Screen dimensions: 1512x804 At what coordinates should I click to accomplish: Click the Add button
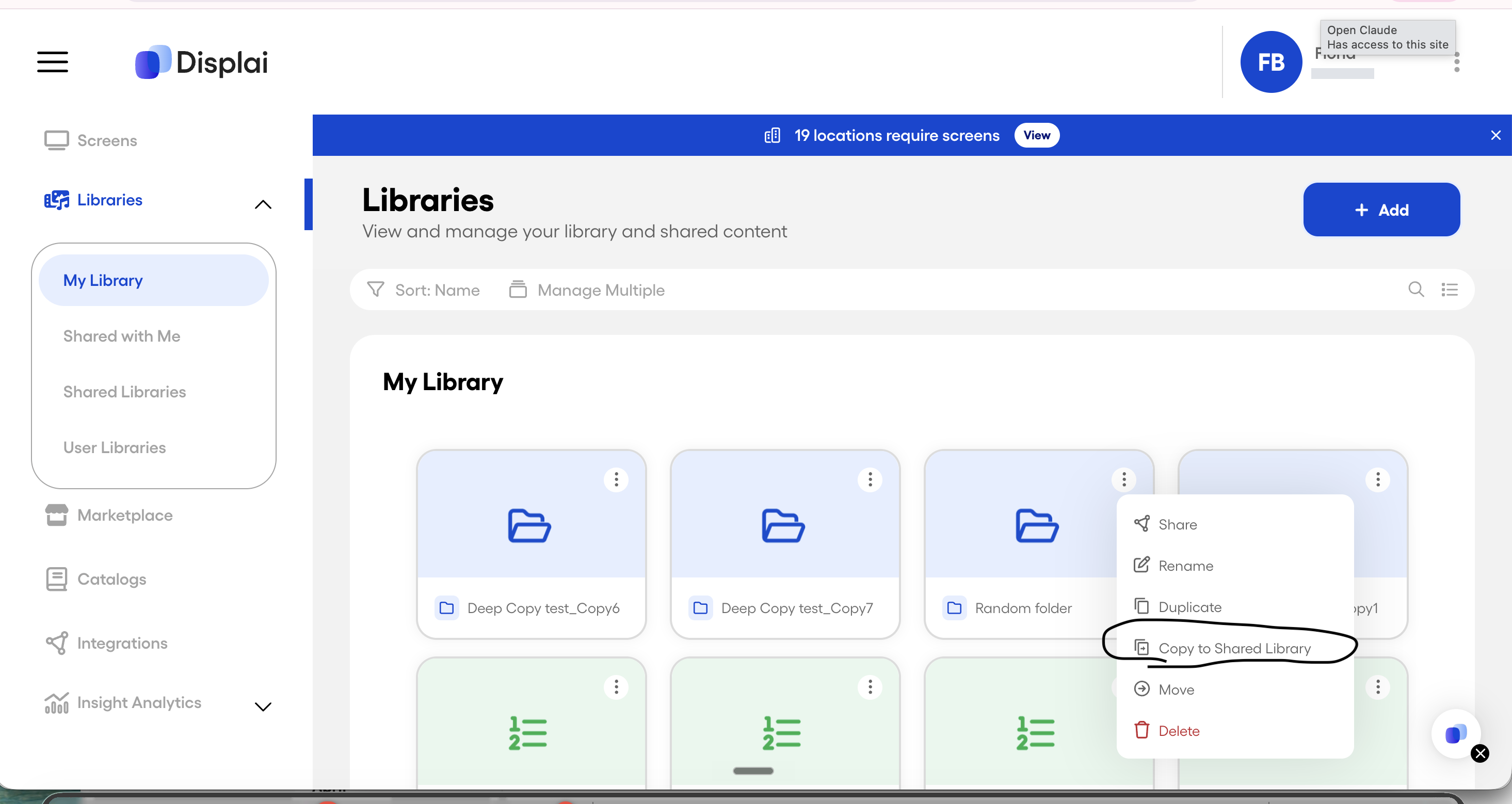[1381, 210]
